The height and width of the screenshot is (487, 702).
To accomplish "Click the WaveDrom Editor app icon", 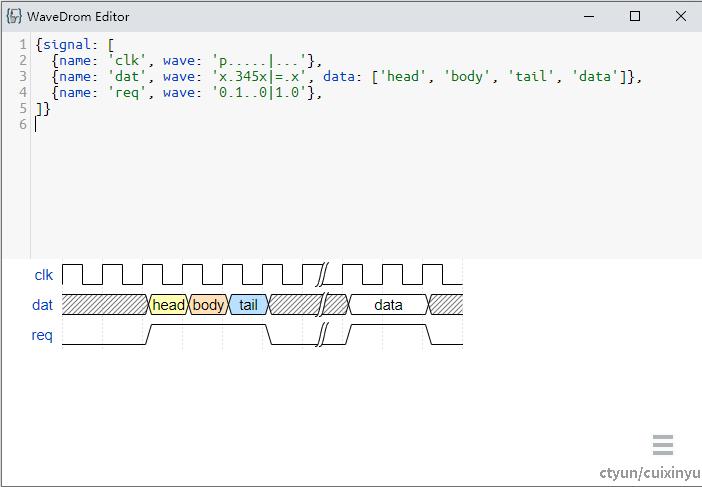I will 14,16.
